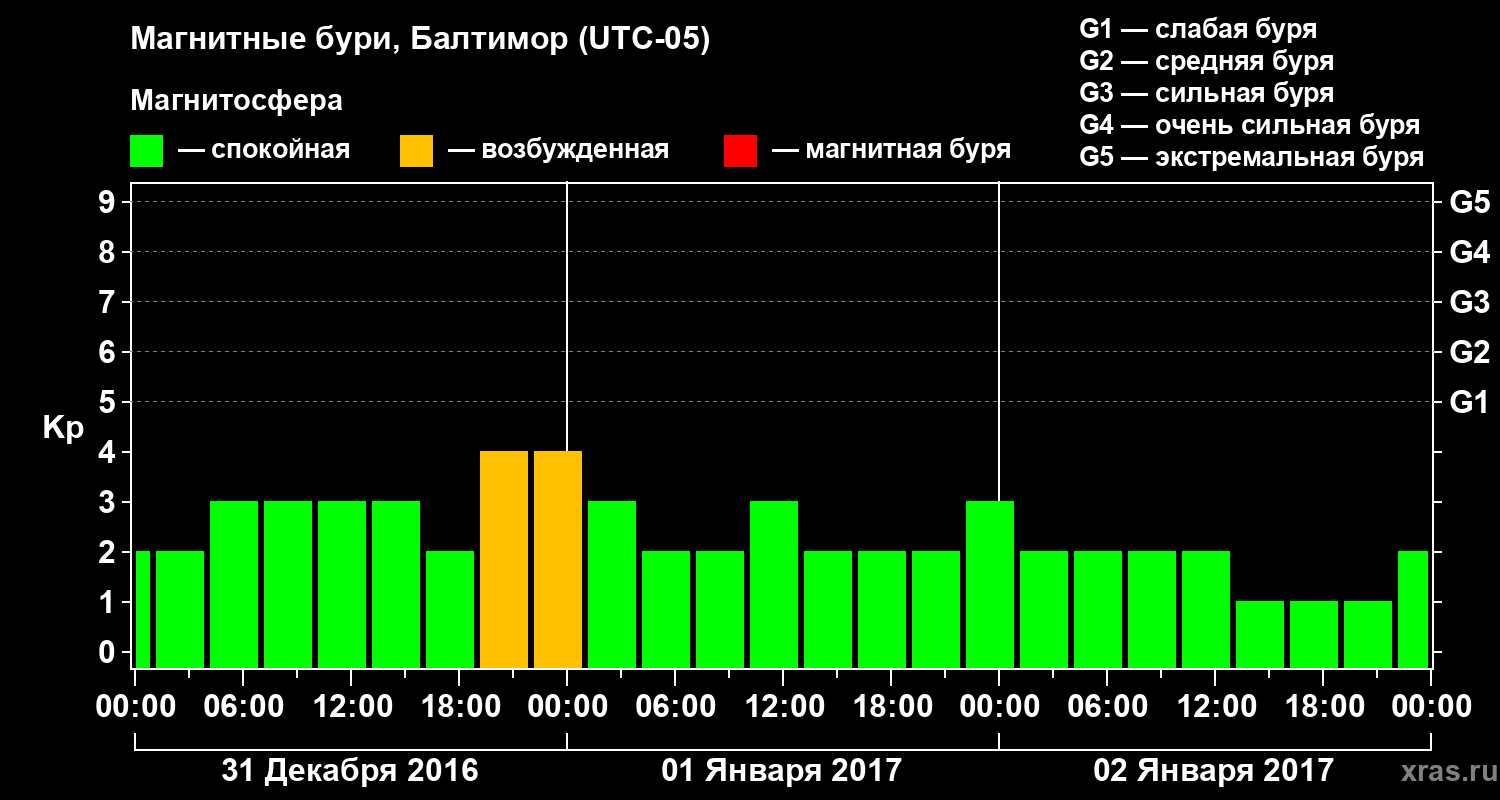Click the '06:00' tick label under 02 Января

[x=1107, y=707]
